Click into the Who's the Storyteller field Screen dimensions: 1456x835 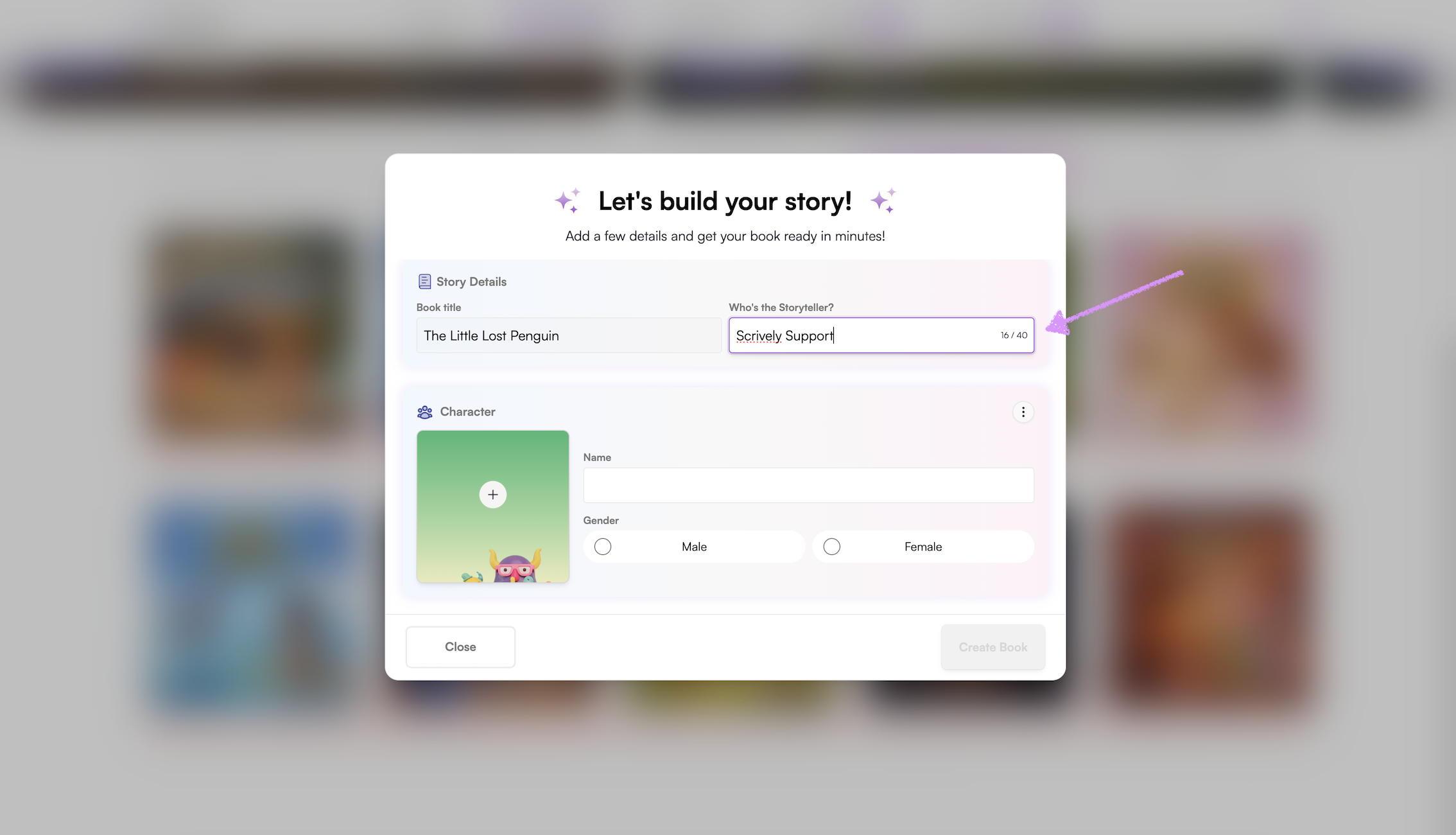click(881, 335)
